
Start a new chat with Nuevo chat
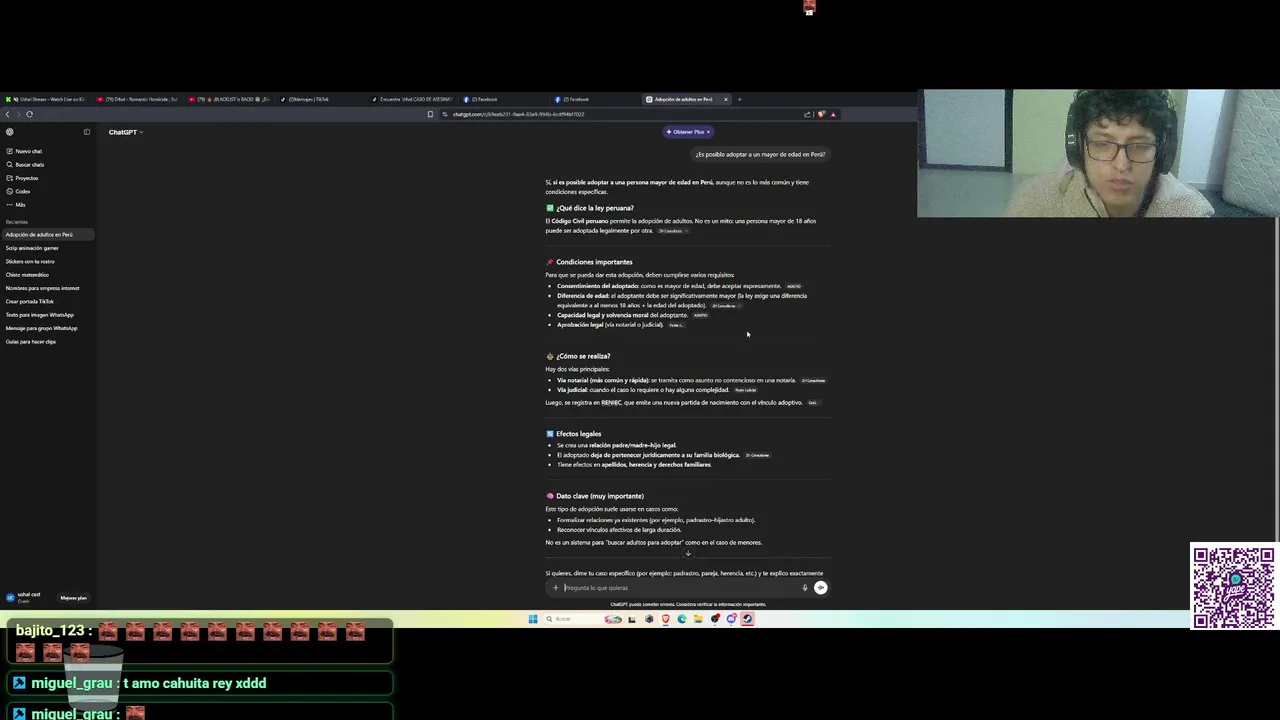click(24, 151)
